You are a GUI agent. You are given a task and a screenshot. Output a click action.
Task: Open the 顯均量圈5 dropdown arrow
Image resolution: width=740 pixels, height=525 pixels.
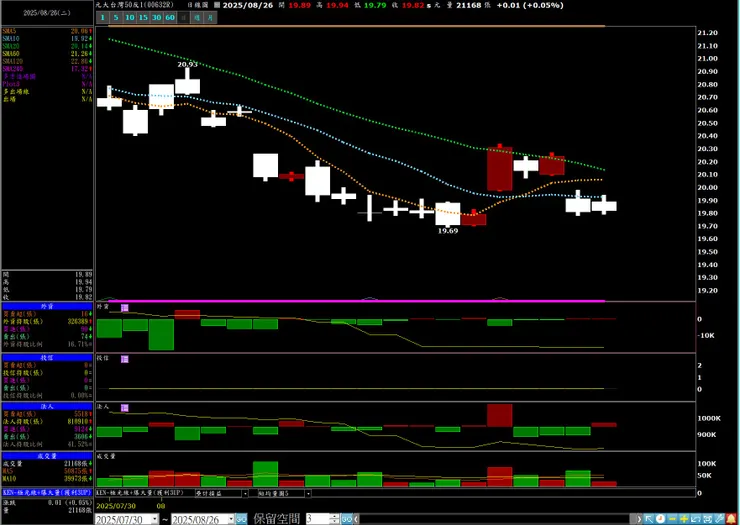point(308,493)
